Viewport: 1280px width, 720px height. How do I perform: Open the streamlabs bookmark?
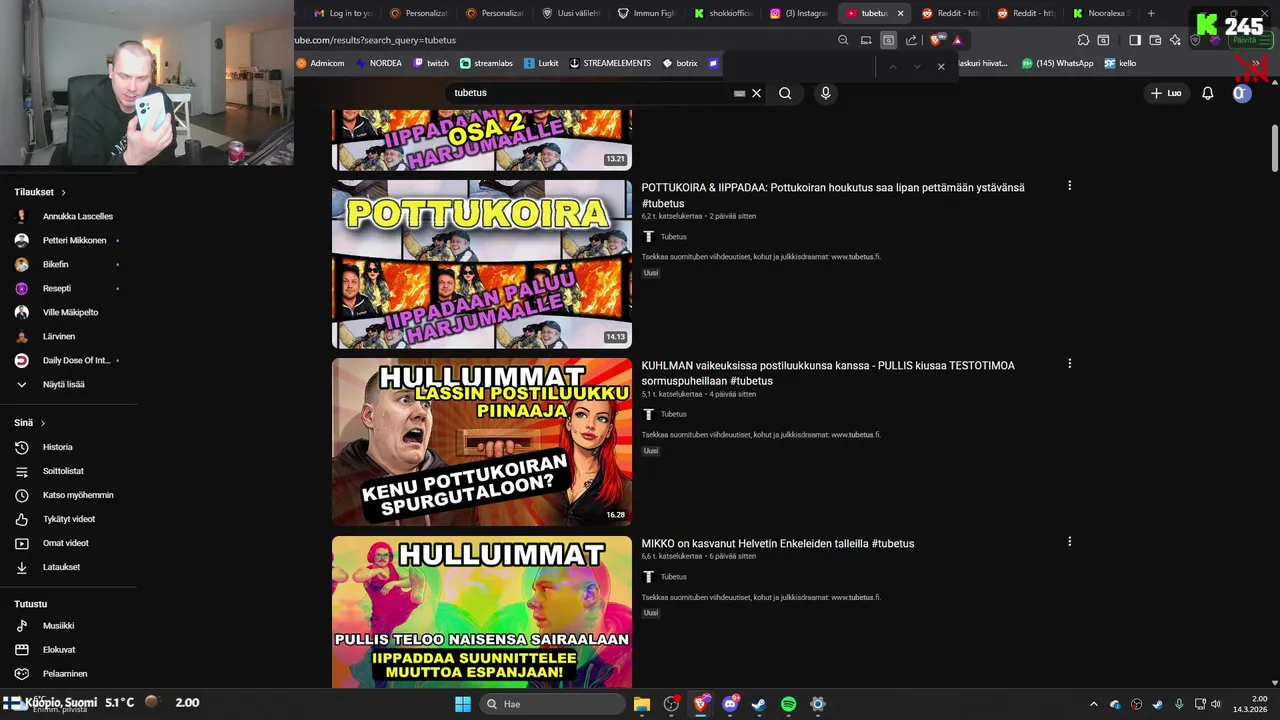486,63
